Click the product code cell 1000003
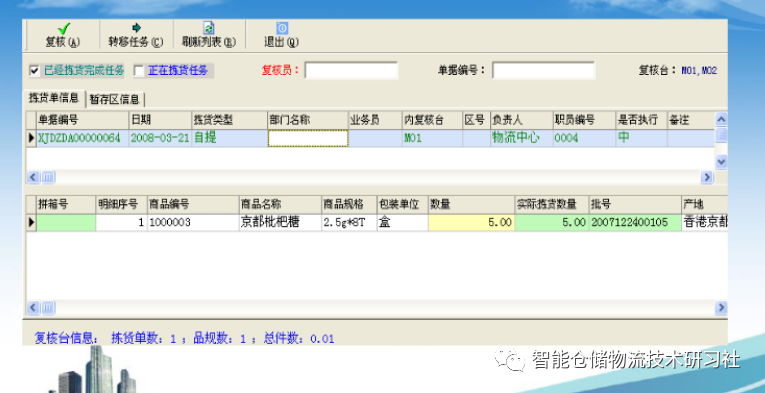The width and height of the screenshot is (765, 393). pos(193,222)
